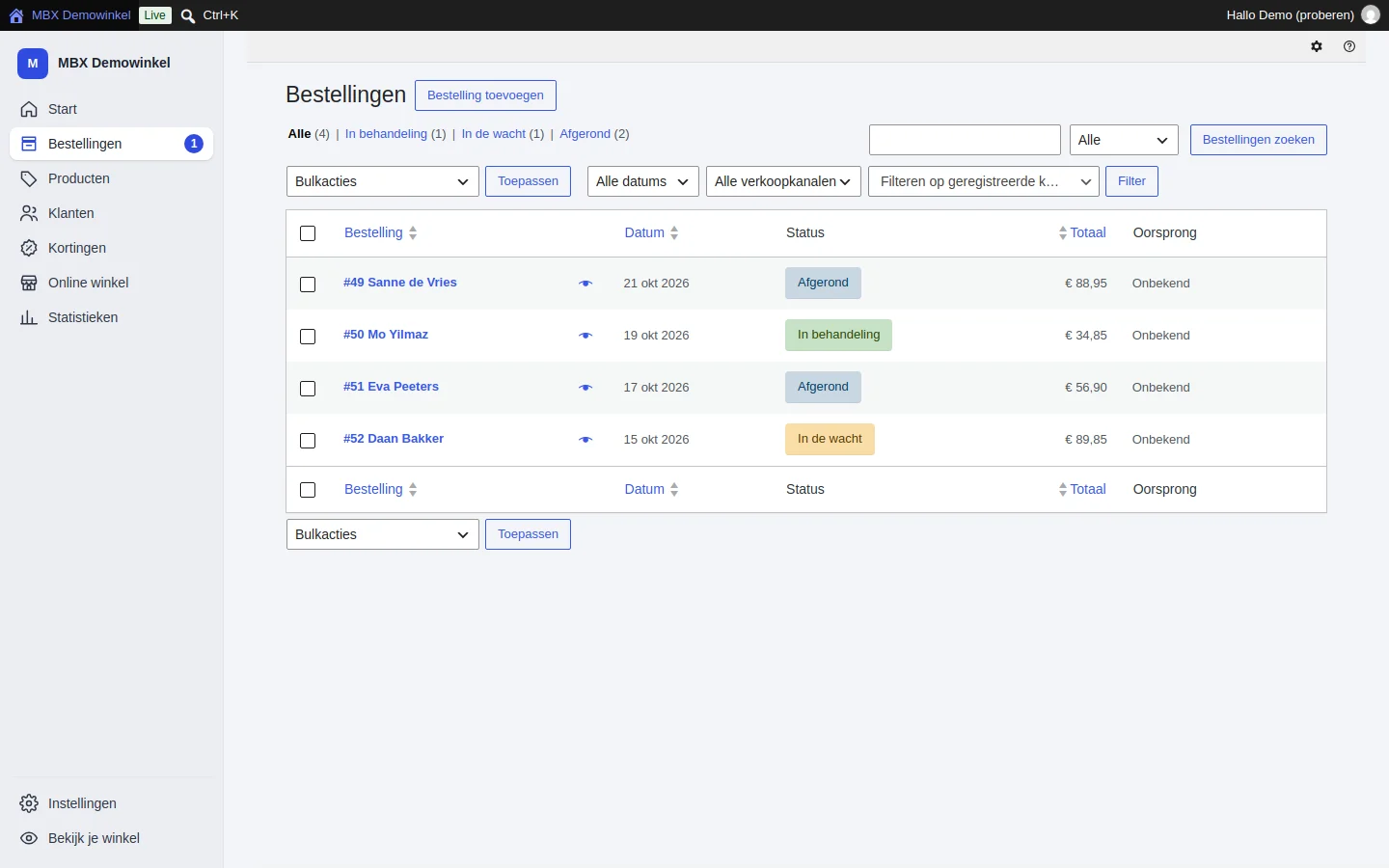Screen dimensions: 1389x868
Task: Open the bottom Bulkacties dropdown
Action: click(383, 534)
